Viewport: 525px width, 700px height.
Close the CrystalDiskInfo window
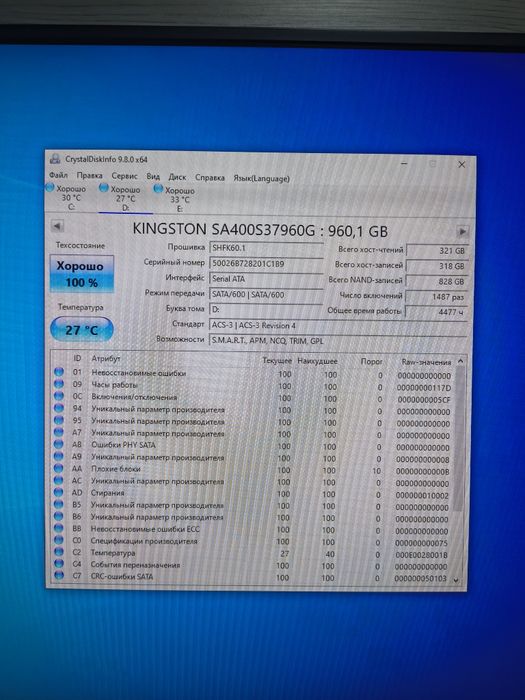tap(461, 164)
